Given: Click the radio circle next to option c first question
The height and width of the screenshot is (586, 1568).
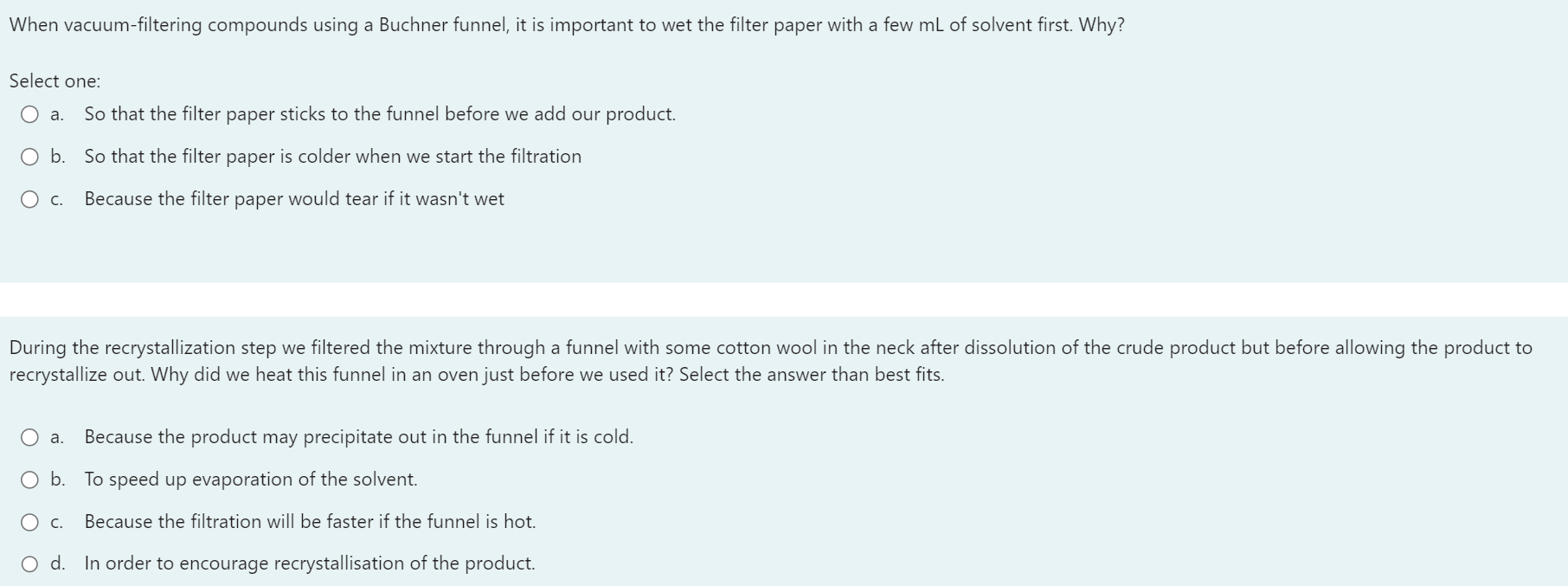Looking at the screenshot, I should (29, 198).
